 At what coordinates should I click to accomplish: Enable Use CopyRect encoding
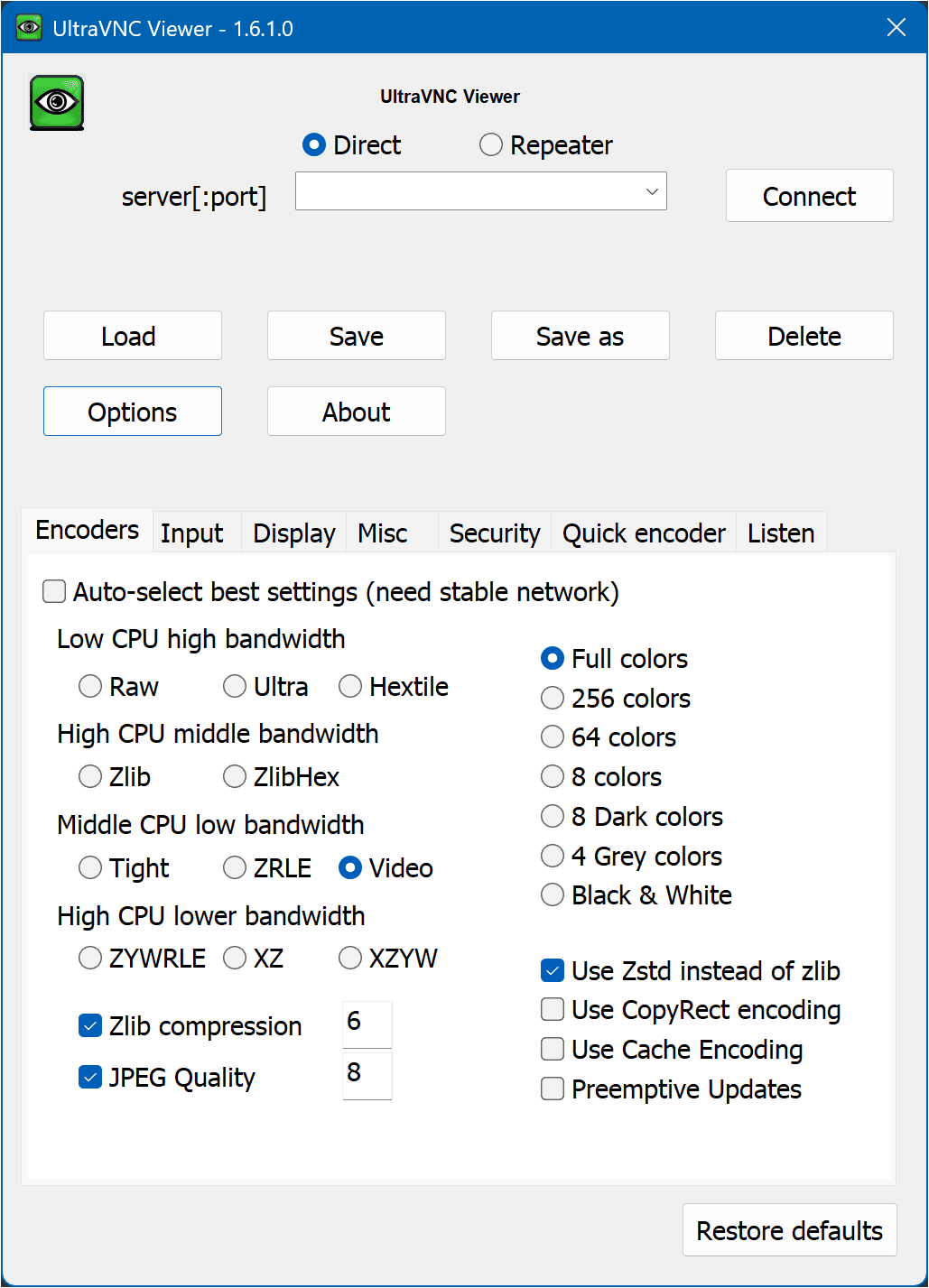tap(553, 1010)
